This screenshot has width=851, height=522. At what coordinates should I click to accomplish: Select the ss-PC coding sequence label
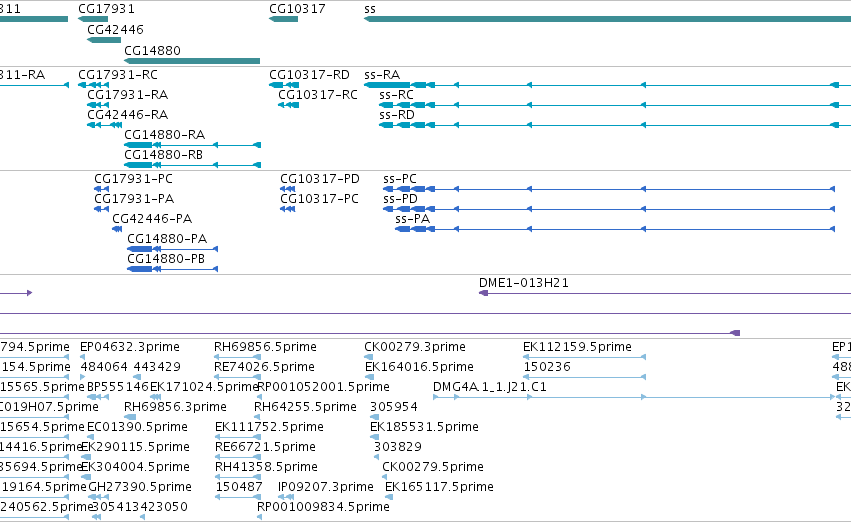coord(400,179)
